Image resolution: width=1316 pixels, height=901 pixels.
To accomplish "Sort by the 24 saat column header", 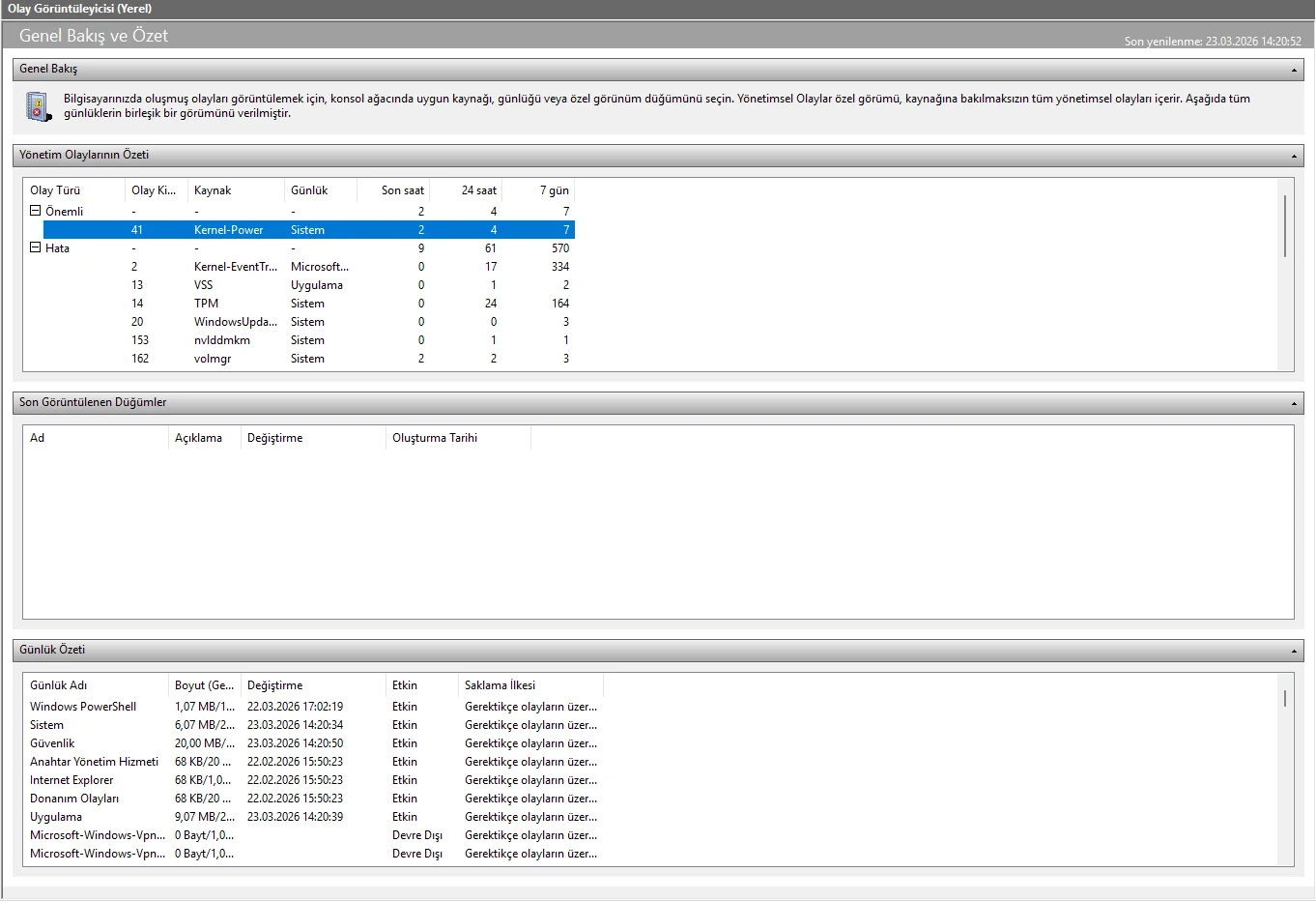I will [466, 190].
